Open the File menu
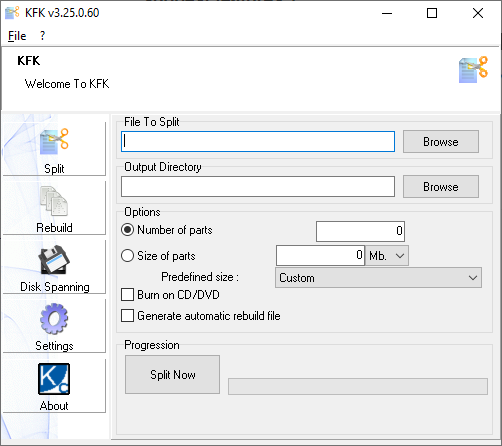This screenshot has width=502, height=446. 17,36
